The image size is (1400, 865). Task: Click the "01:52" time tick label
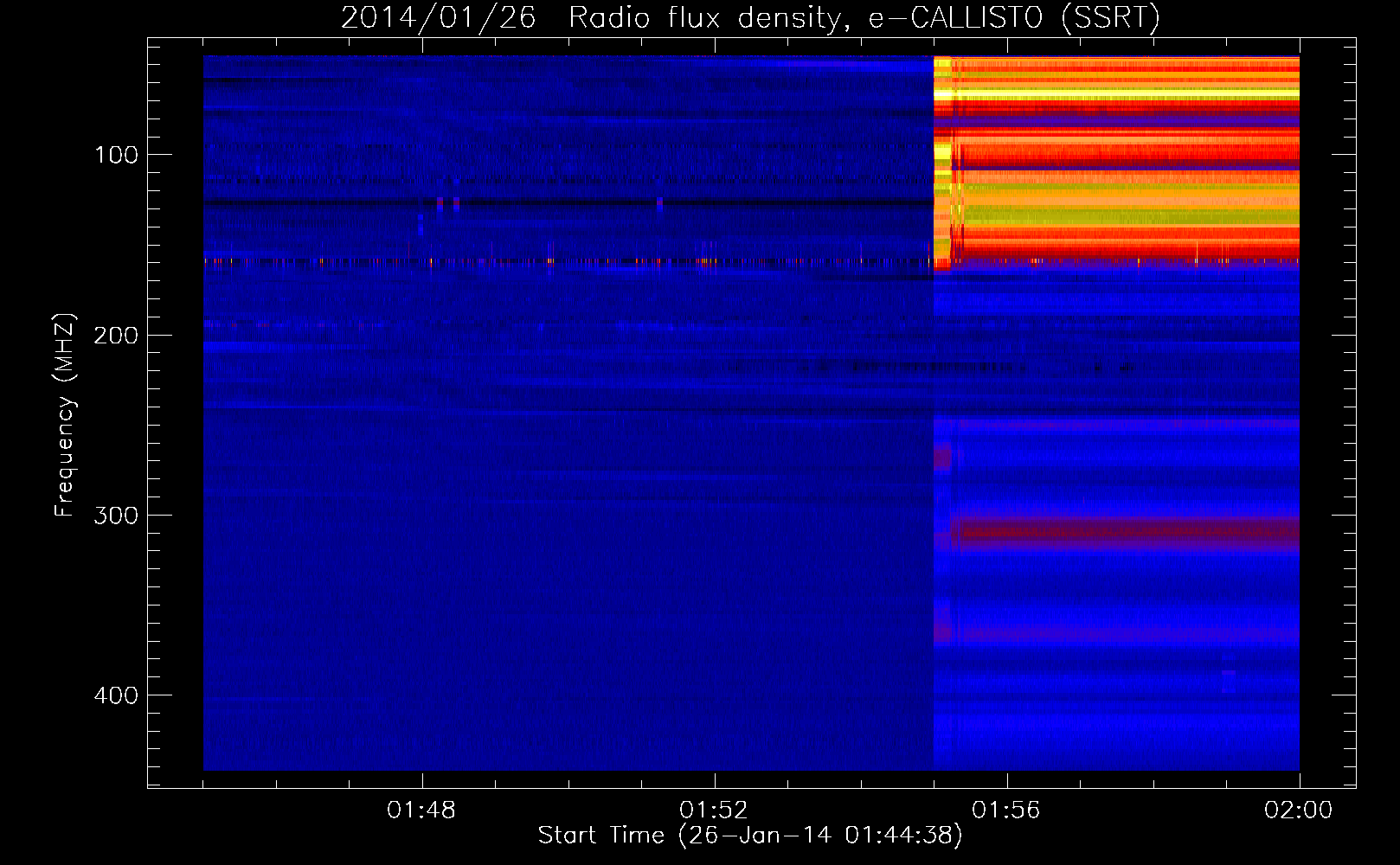coord(714,811)
